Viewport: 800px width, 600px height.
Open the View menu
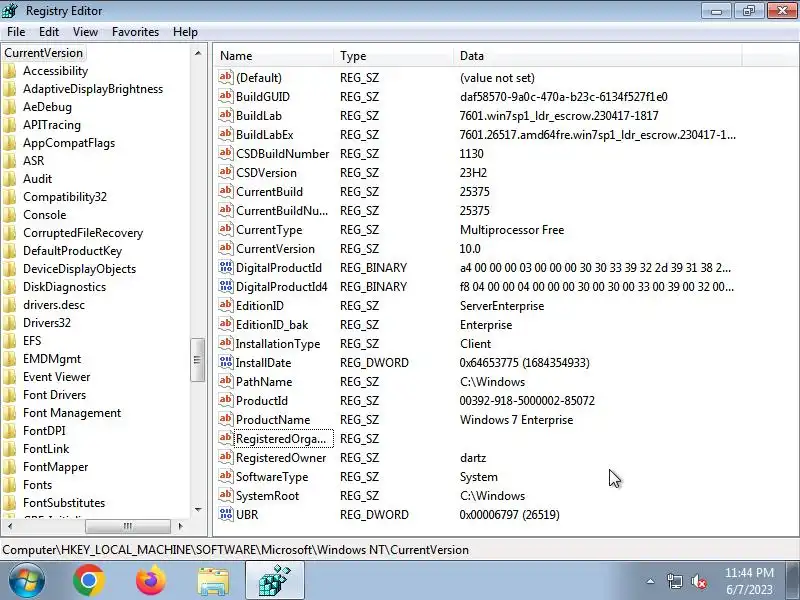pos(85,32)
